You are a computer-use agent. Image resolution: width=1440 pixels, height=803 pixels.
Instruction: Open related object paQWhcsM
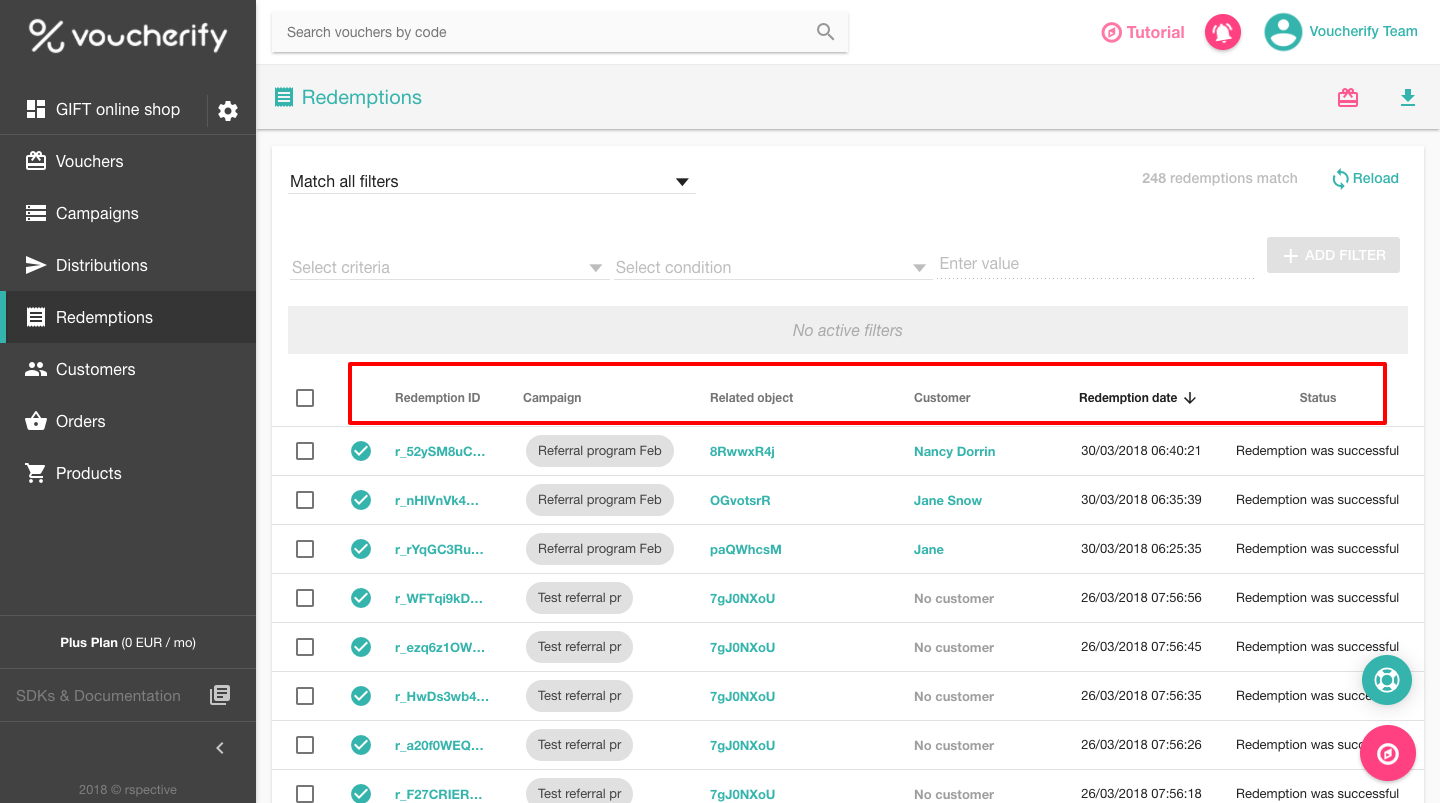coord(746,549)
